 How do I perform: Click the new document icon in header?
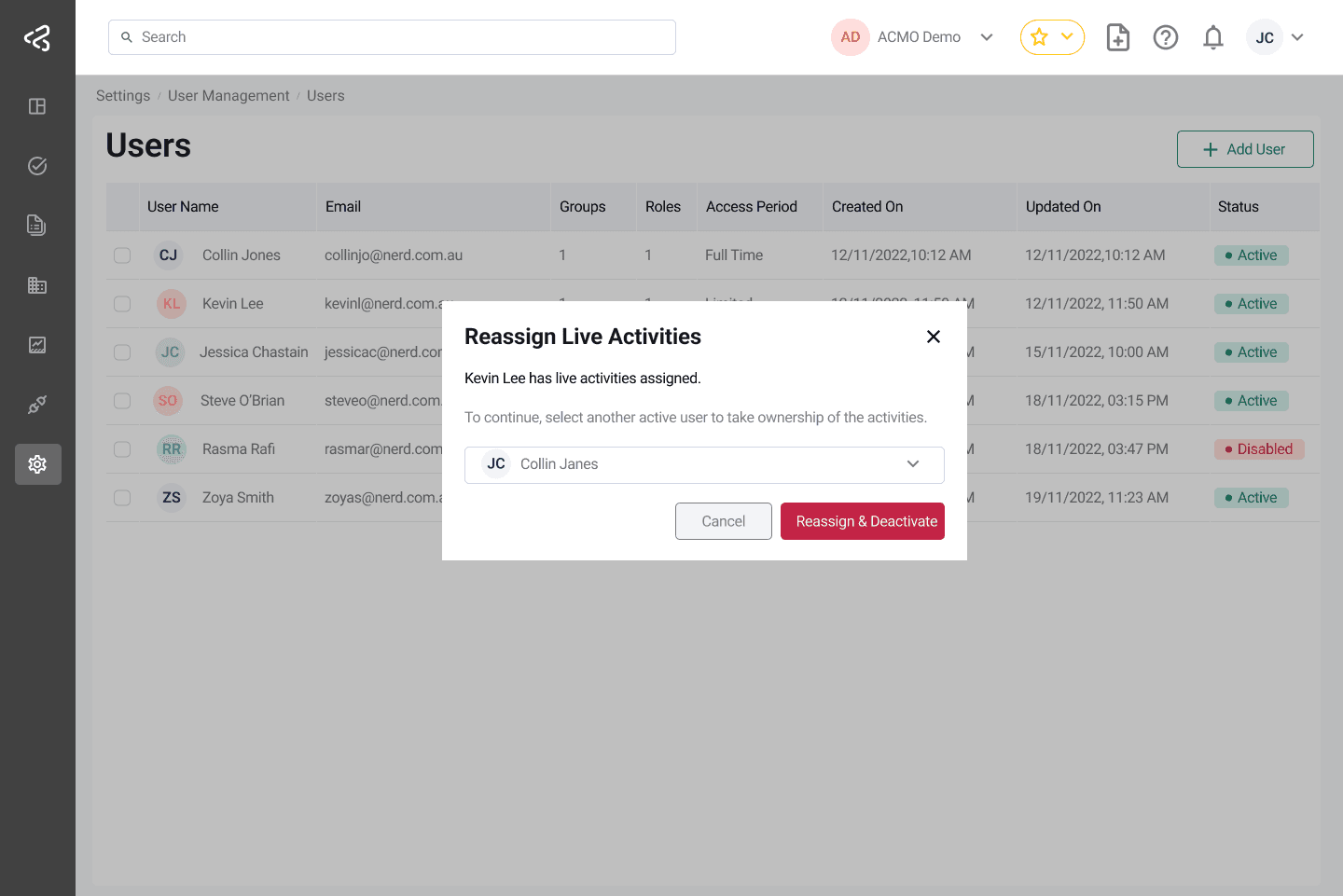[x=1117, y=37]
